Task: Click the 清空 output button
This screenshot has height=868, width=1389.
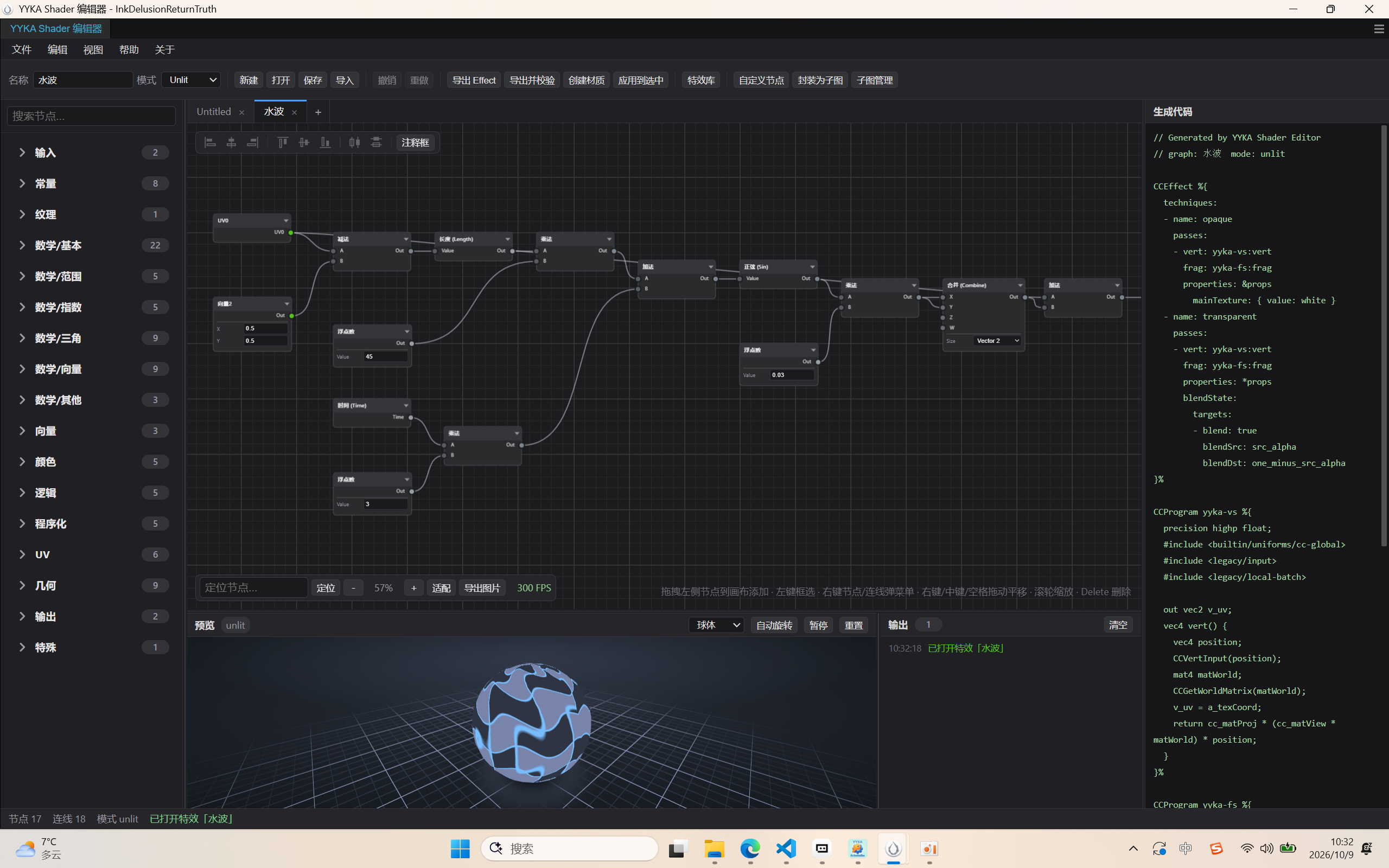Action: pos(1118,625)
